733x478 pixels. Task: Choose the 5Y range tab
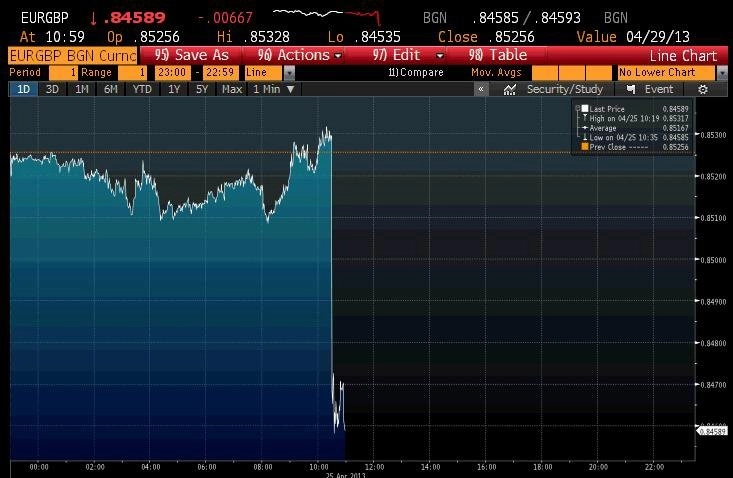pos(201,89)
